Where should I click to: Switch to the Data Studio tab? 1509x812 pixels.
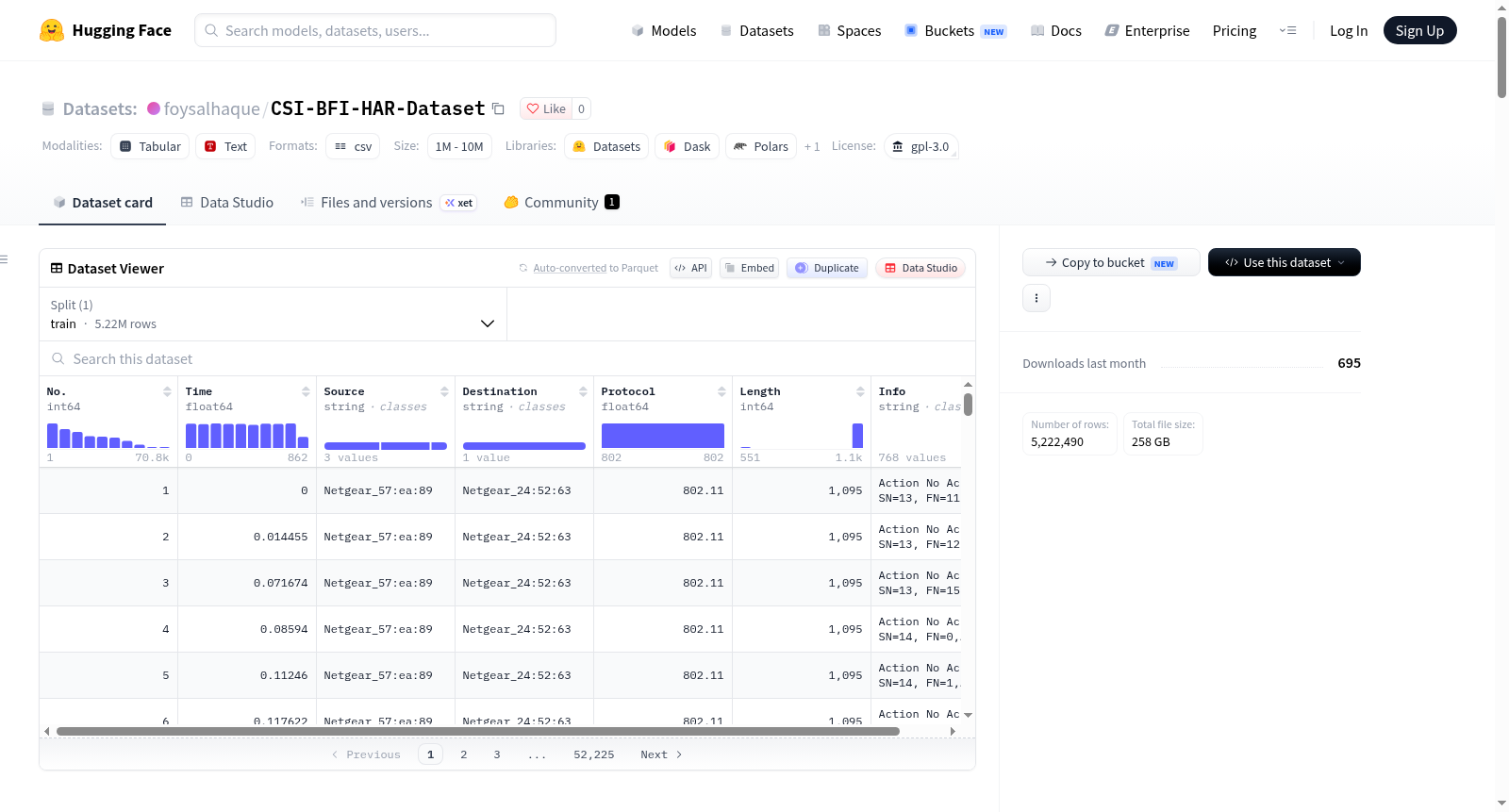[227, 203]
